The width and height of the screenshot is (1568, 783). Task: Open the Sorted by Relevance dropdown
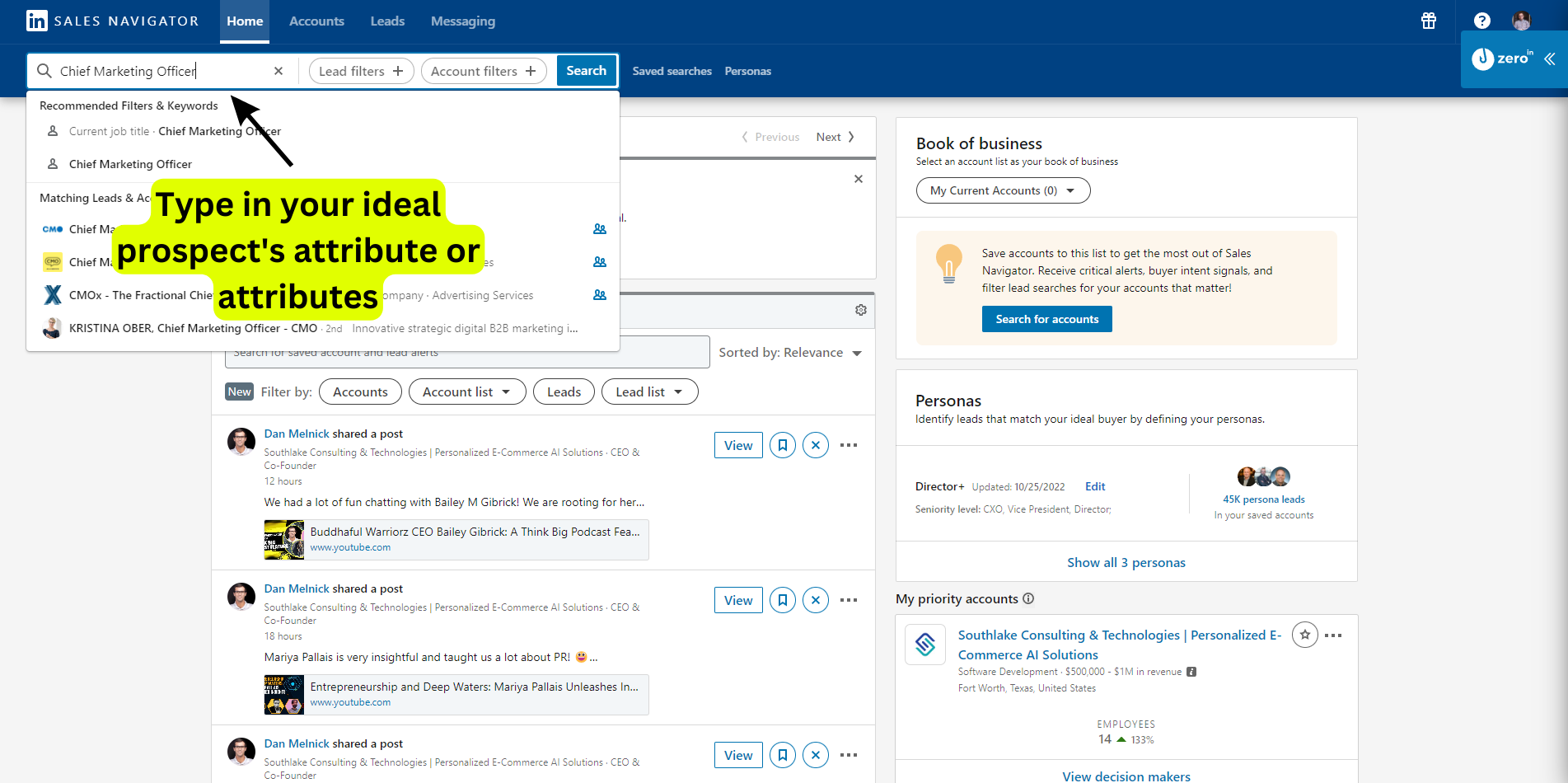(790, 353)
